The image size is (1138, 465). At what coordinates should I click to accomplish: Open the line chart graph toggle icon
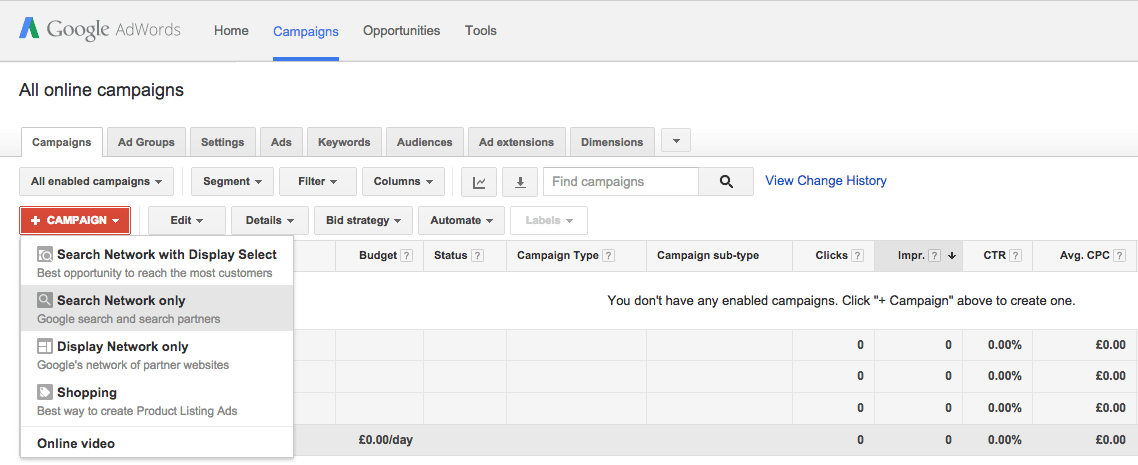(x=479, y=182)
